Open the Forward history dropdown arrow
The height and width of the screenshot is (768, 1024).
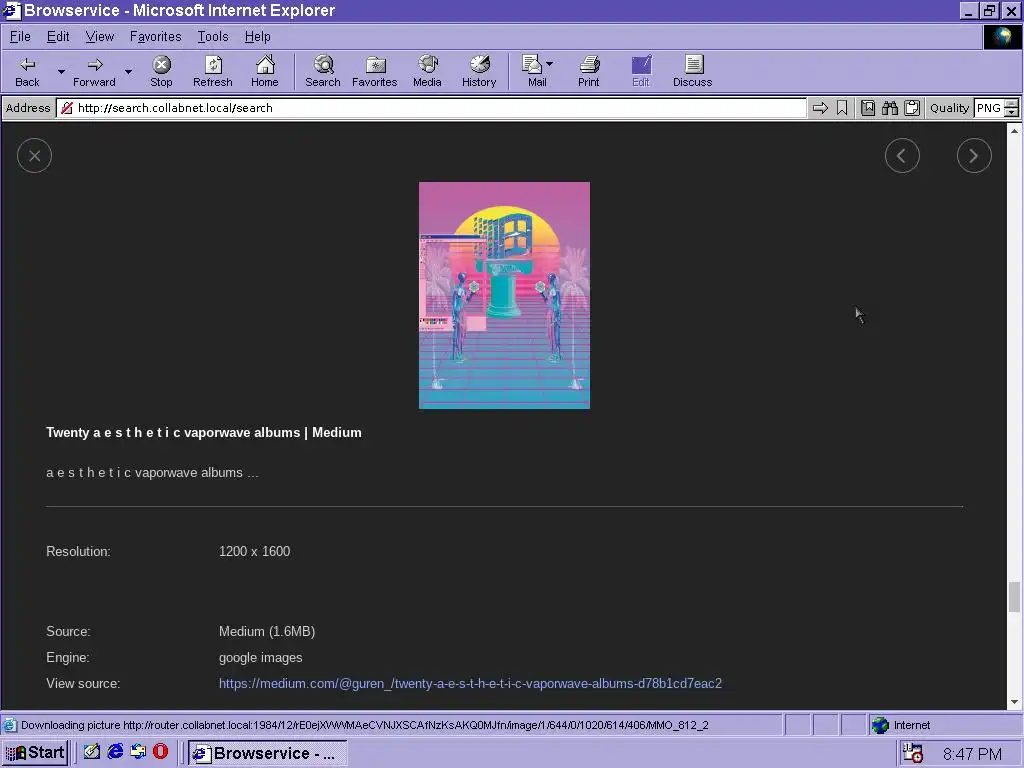click(128, 72)
